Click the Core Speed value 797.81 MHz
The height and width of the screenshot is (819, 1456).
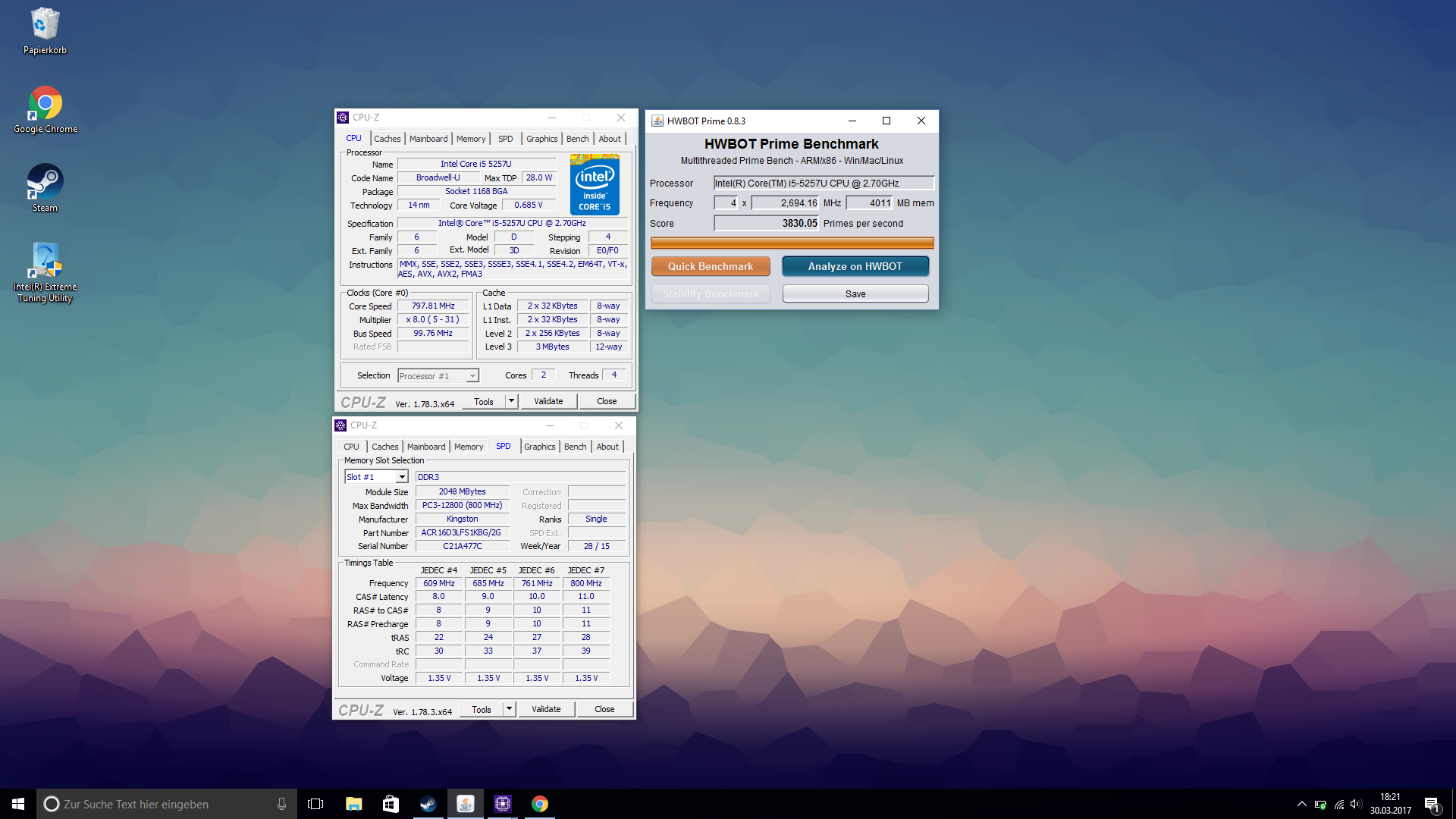(x=433, y=306)
